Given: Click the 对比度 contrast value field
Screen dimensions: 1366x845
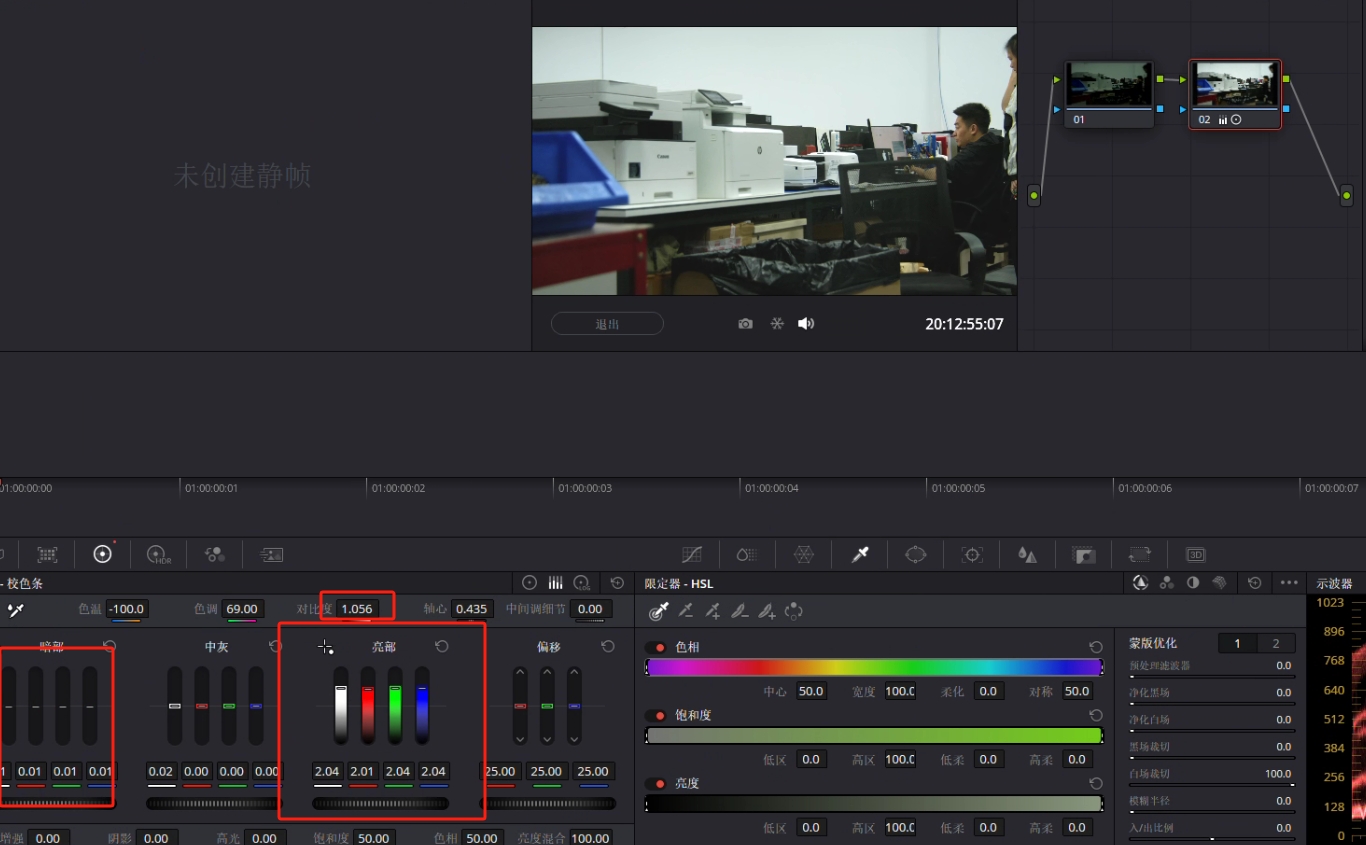Looking at the screenshot, I should tap(357, 609).
